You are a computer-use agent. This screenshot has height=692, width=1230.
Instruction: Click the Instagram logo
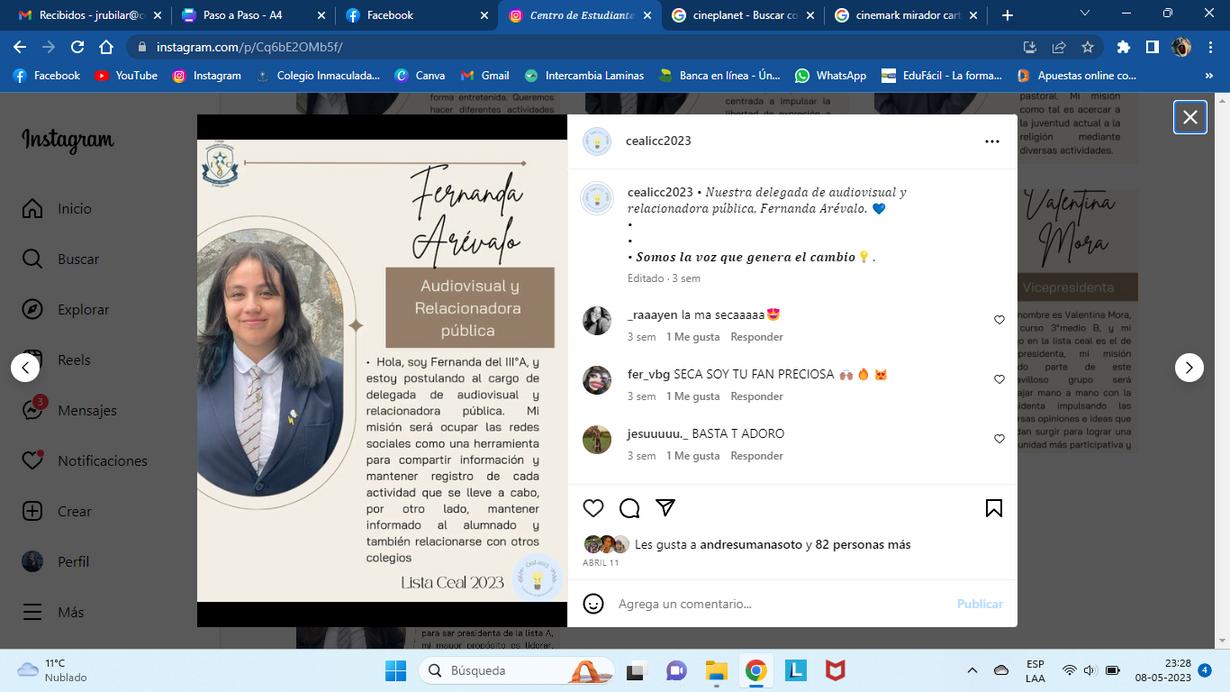(68, 141)
